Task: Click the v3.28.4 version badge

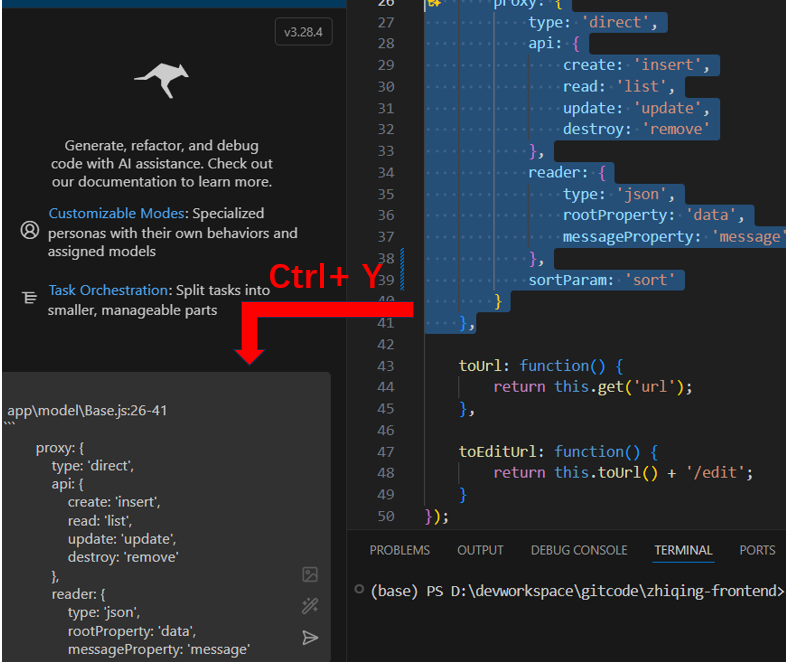Action: pyautogui.click(x=303, y=32)
